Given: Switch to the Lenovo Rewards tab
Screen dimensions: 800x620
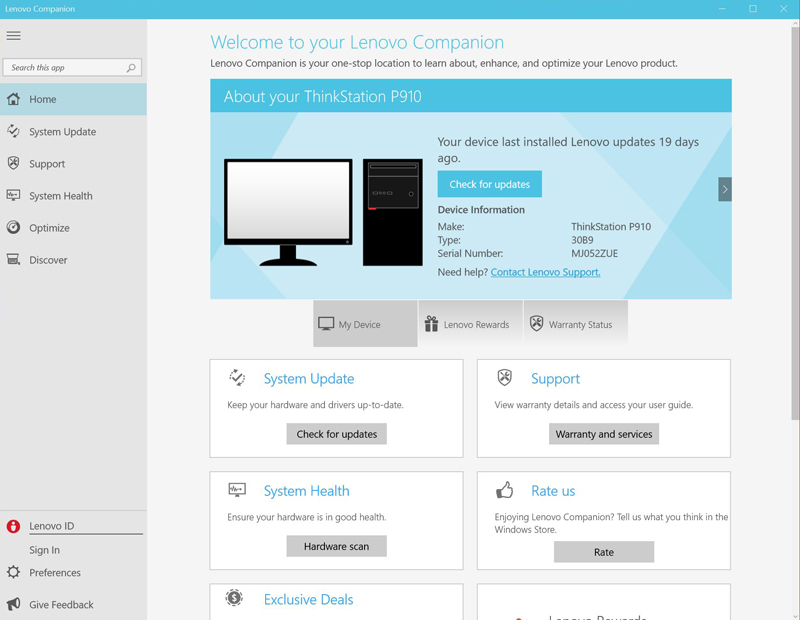Looking at the screenshot, I should [470, 324].
